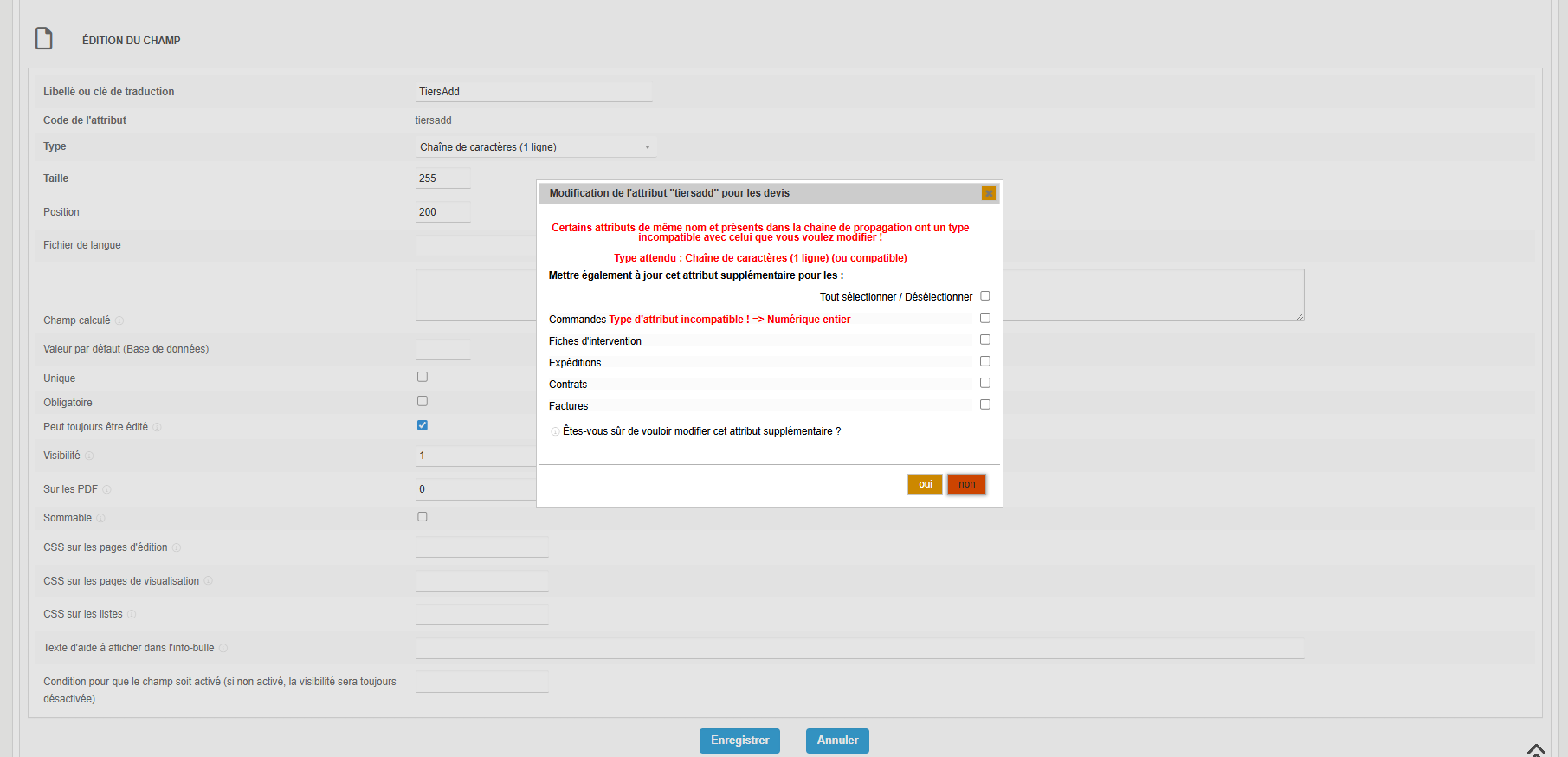Click the Annuler button
1568x757 pixels.
(x=837, y=741)
